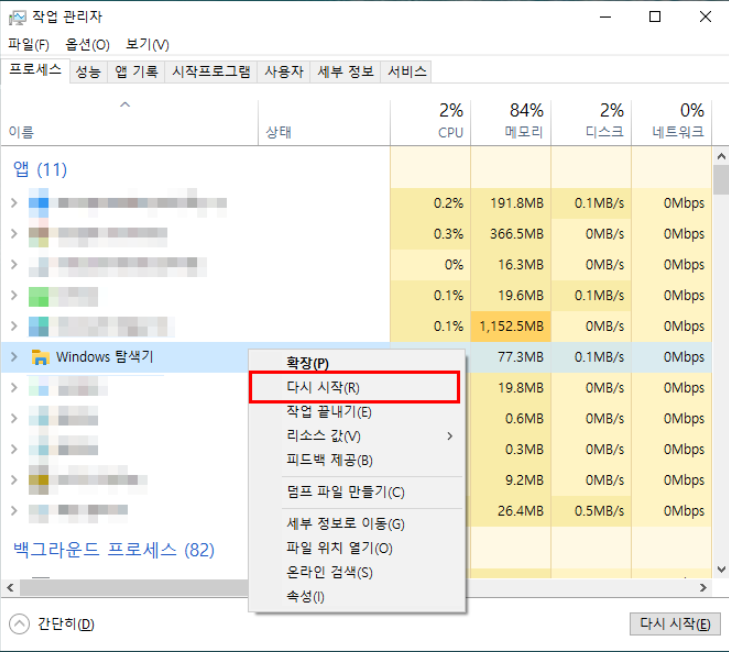729x653 pixels.
Task: Click the vertical scrollbar thumb
Action: click(x=720, y=180)
